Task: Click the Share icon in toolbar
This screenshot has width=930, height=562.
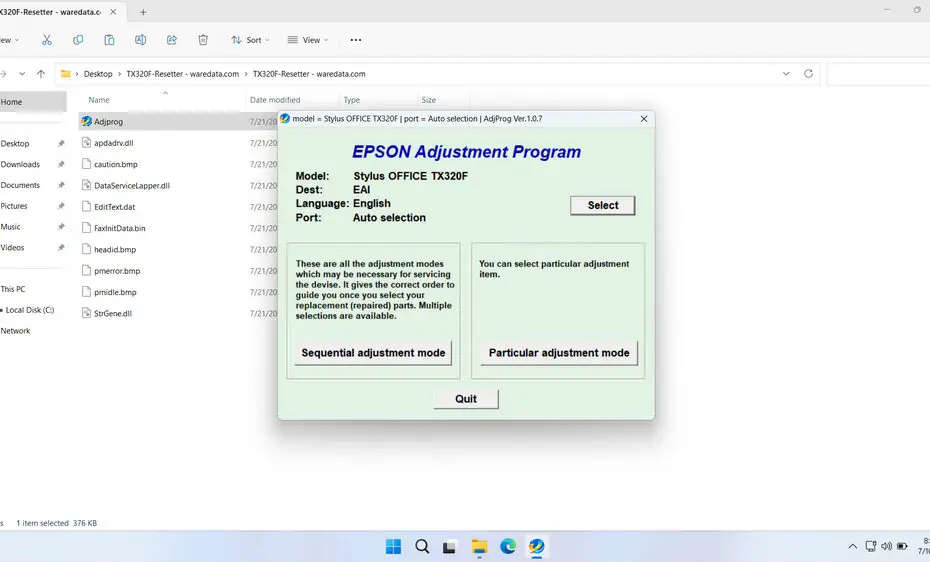Action: (x=171, y=40)
